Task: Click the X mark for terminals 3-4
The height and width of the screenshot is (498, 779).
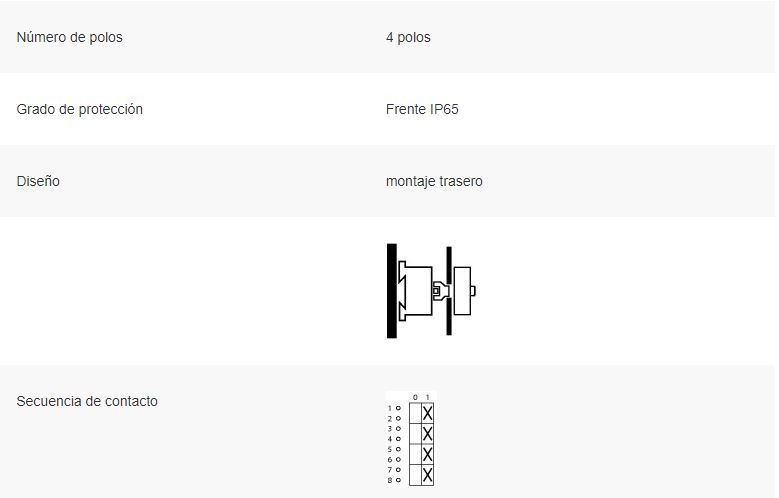Action: [x=427, y=433]
